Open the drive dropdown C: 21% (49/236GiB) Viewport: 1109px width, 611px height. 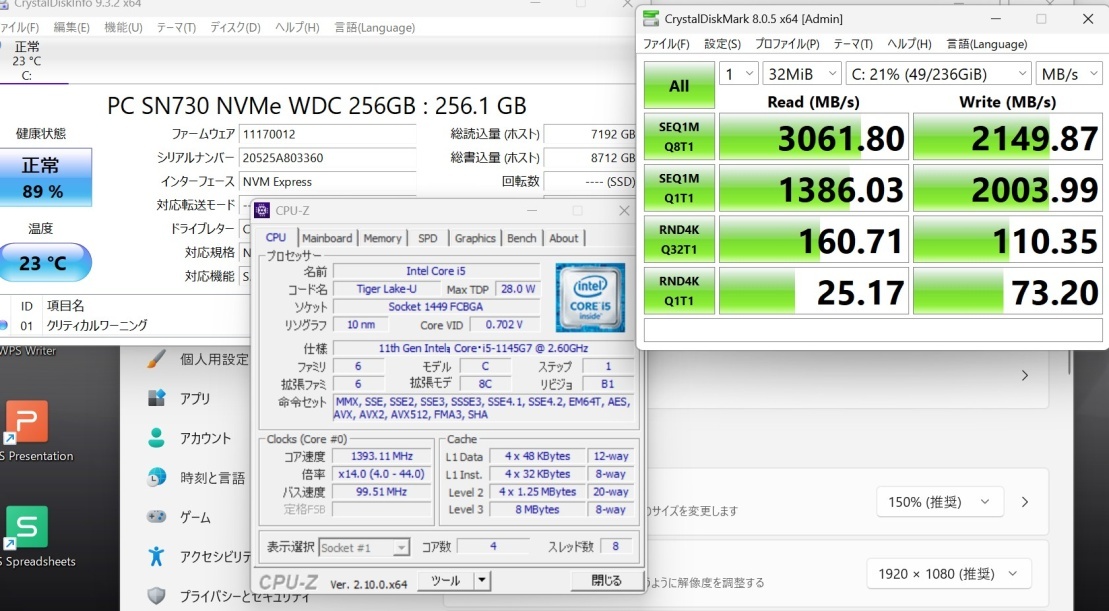click(x=939, y=74)
